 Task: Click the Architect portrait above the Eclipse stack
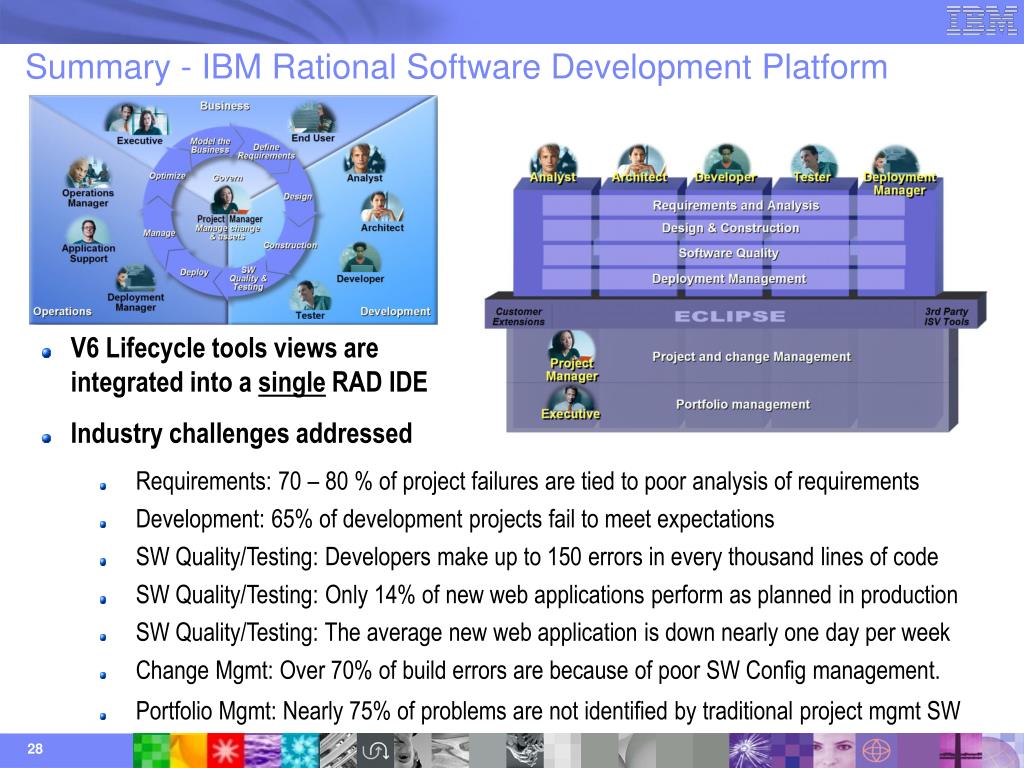[x=639, y=161]
